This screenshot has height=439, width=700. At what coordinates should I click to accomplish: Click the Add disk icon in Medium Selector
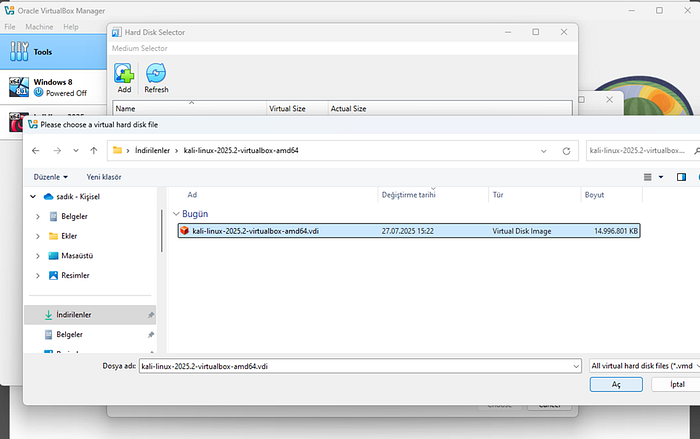[124, 78]
